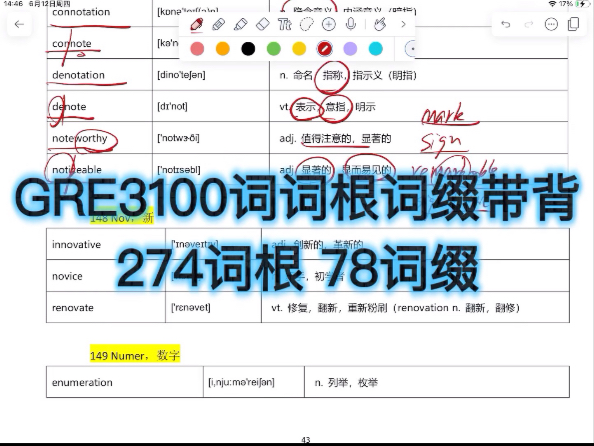
Task: Redo the last undone stroke
Action: pyautogui.click(x=528, y=25)
